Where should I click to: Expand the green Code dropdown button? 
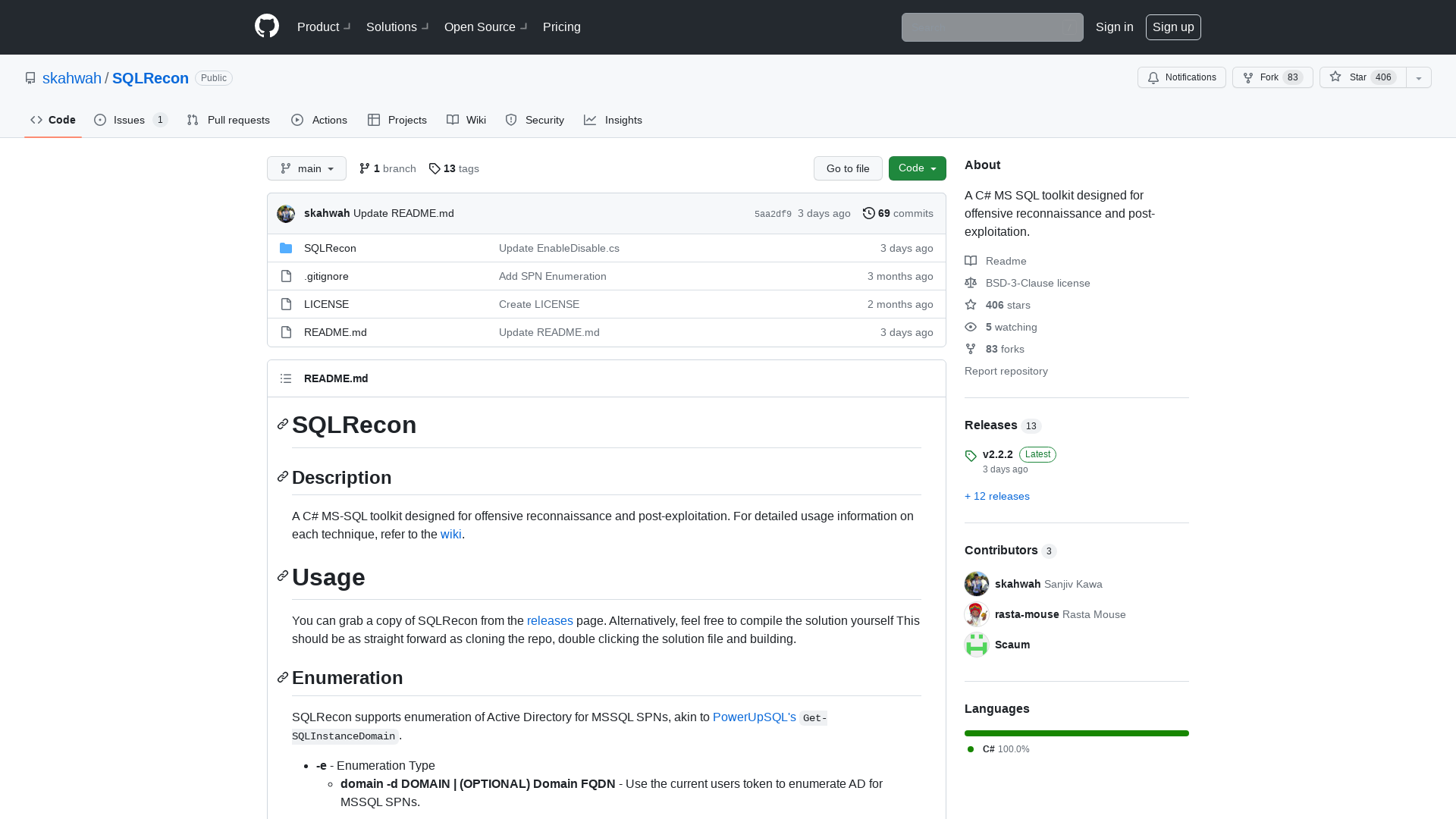[918, 168]
